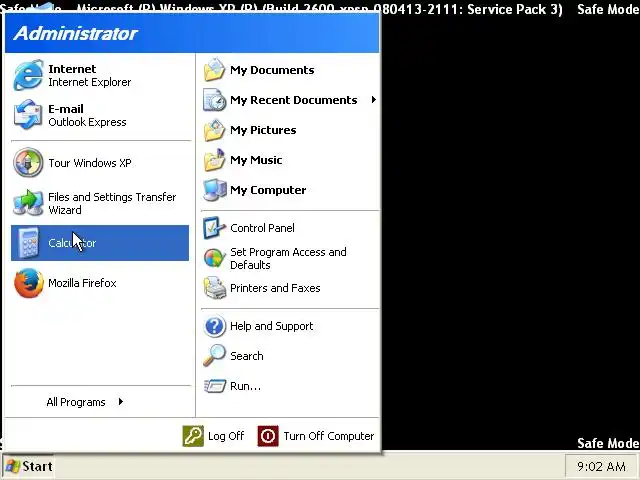640x480 pixels.
Task: Click My Computer text label
Action: 268,190
